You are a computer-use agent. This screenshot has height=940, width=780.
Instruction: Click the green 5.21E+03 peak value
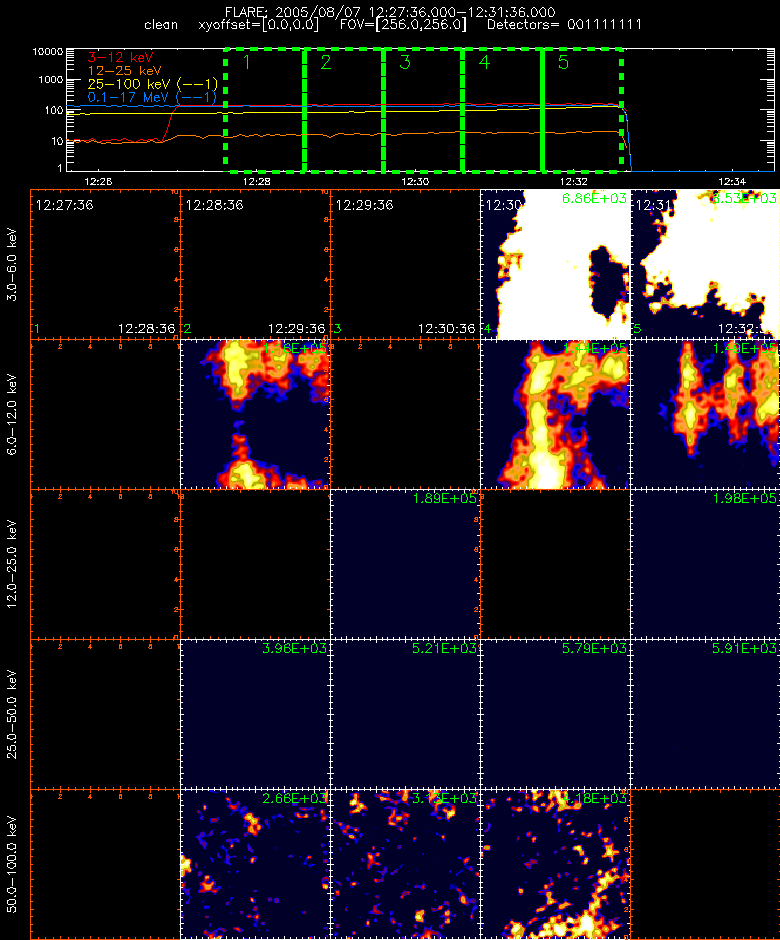(x=444, y=648)
